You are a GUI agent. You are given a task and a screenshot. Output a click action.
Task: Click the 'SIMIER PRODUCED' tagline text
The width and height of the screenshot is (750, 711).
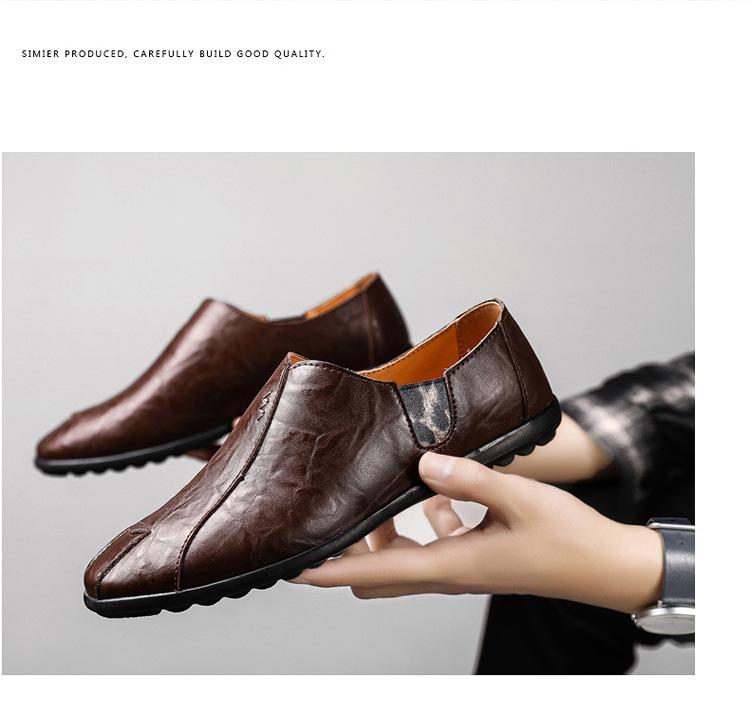pyautogui.click(x=173, y=54)
